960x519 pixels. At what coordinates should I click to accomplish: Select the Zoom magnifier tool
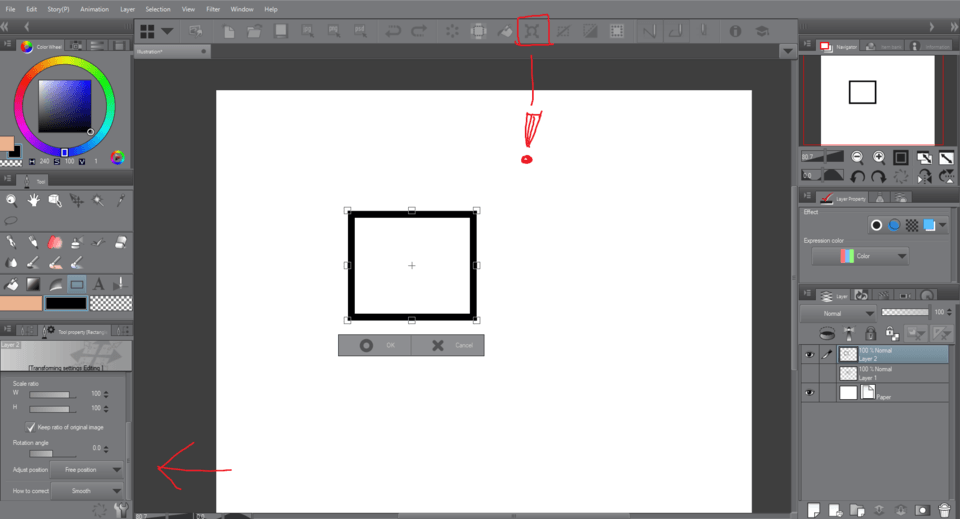coord(11,200)
